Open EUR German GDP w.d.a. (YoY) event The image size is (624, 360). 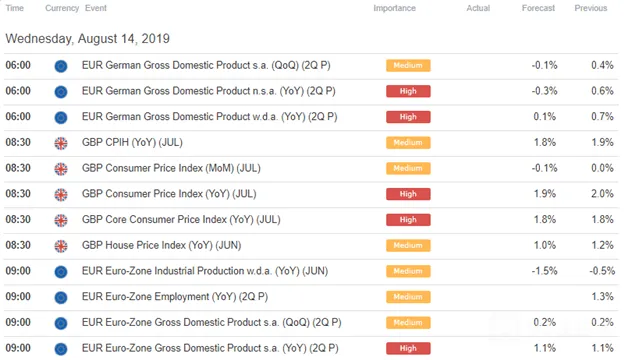(x=210, y=117)
